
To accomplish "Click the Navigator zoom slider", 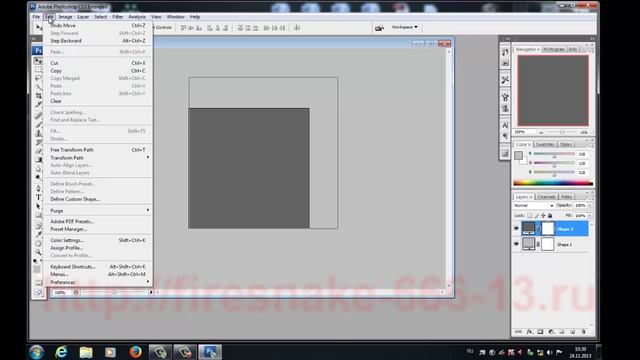I will pos(562,132).
